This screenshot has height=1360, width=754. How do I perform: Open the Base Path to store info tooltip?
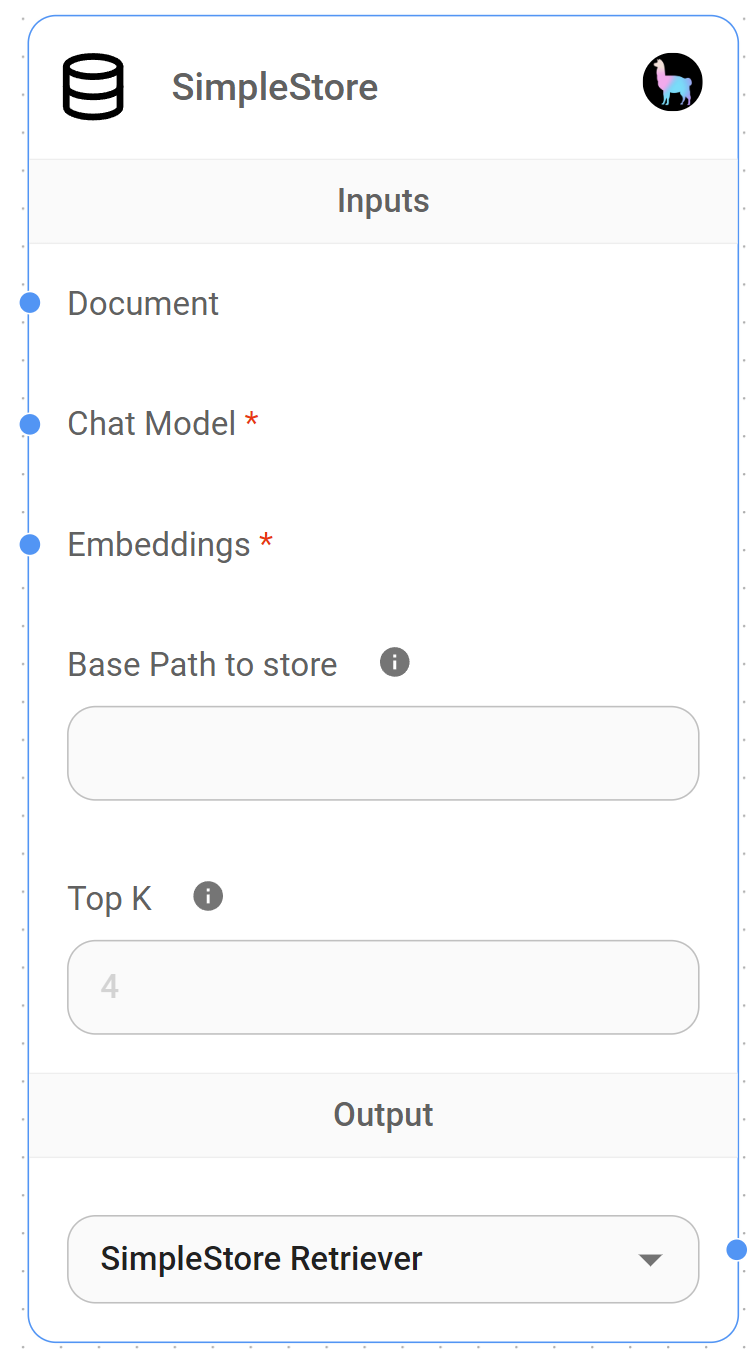coord(393,662)
